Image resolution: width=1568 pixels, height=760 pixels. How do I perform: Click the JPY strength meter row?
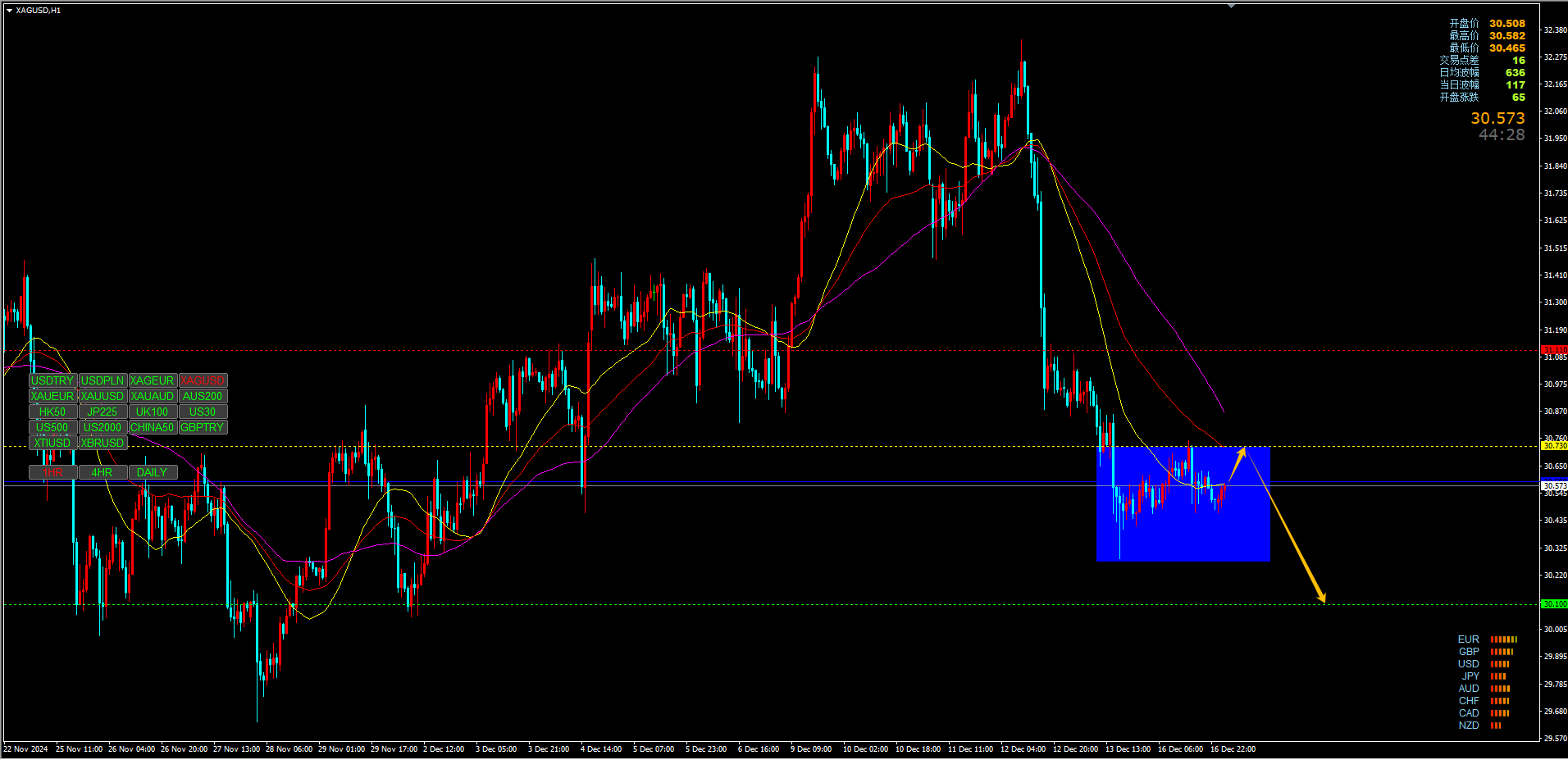(1484, 676)
